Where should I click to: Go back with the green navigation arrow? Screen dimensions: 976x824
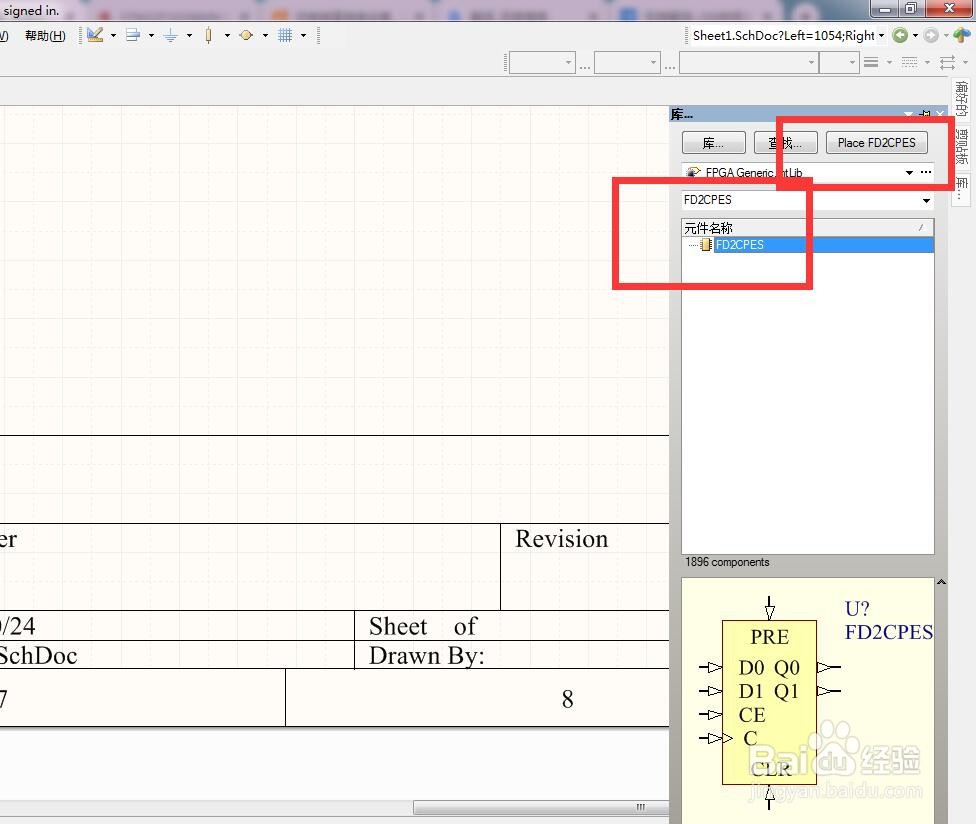click(900, 35)
